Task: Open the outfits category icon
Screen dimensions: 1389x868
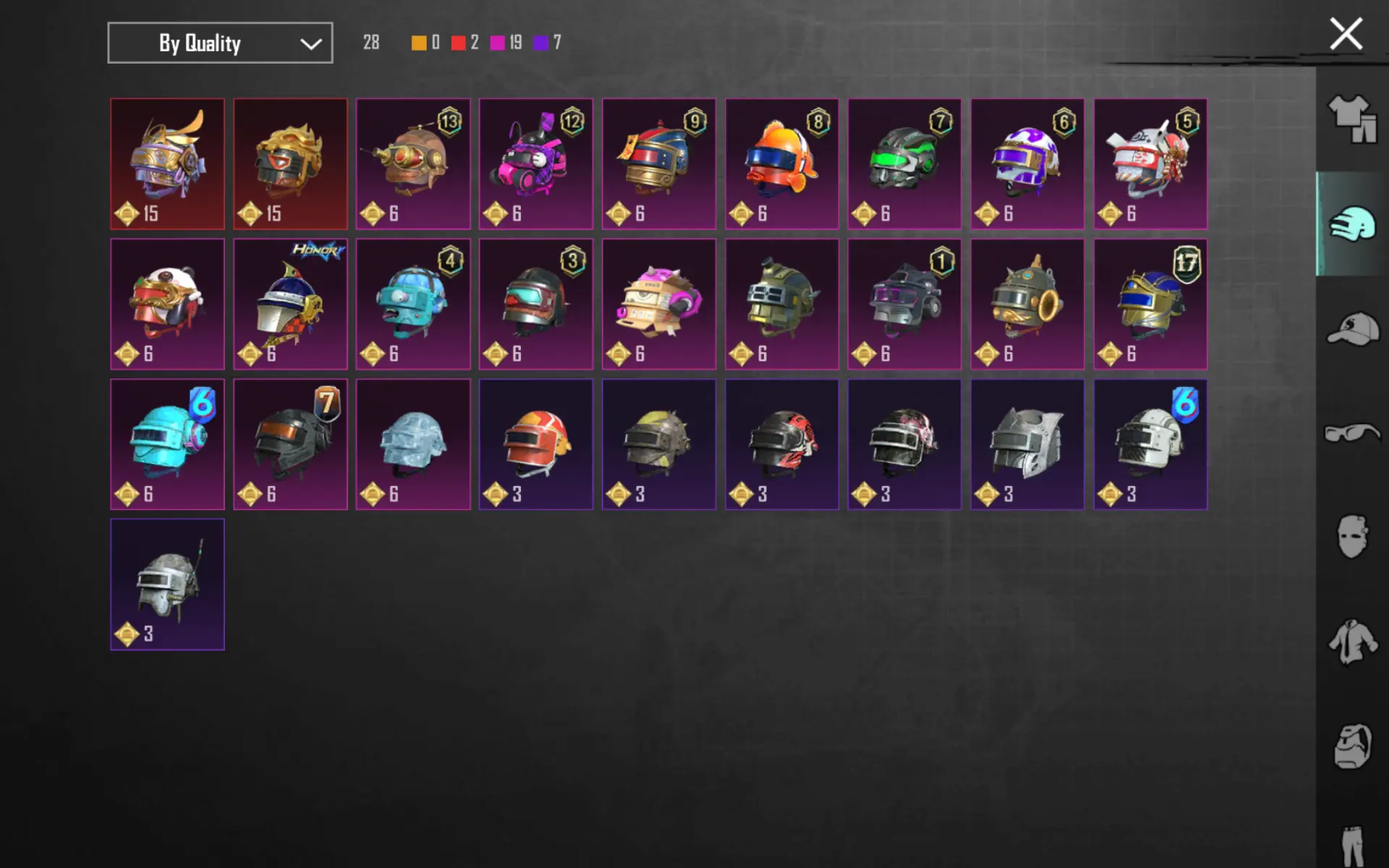Action: [1352, 119]
